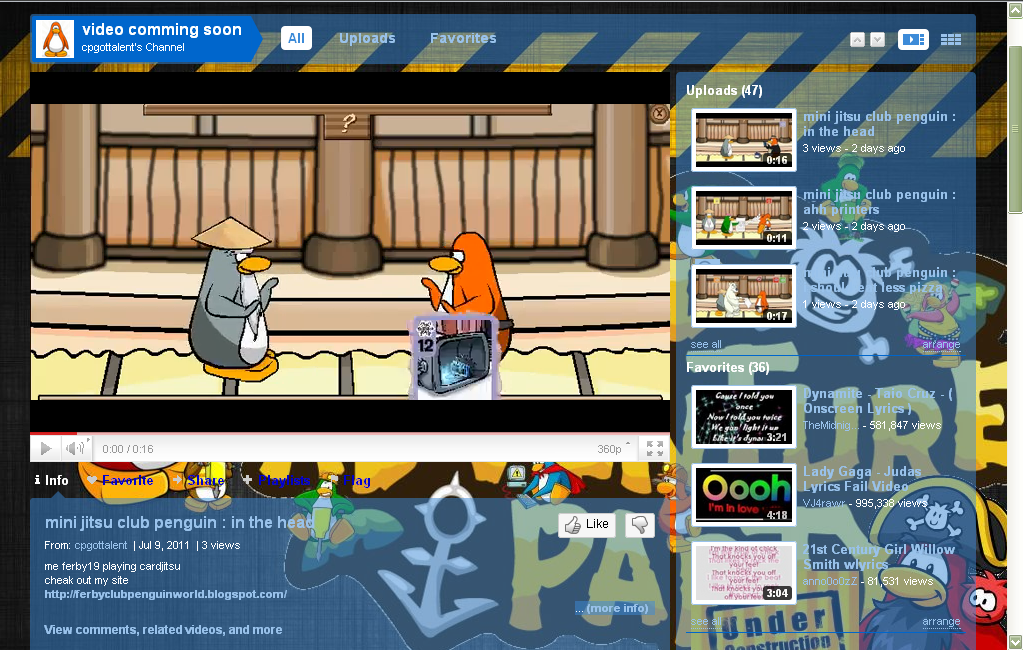This screenshot has width=1023, height=650.
Task: Click Favorite under the video
Action: pyautogui.click(x=120, y=480)
